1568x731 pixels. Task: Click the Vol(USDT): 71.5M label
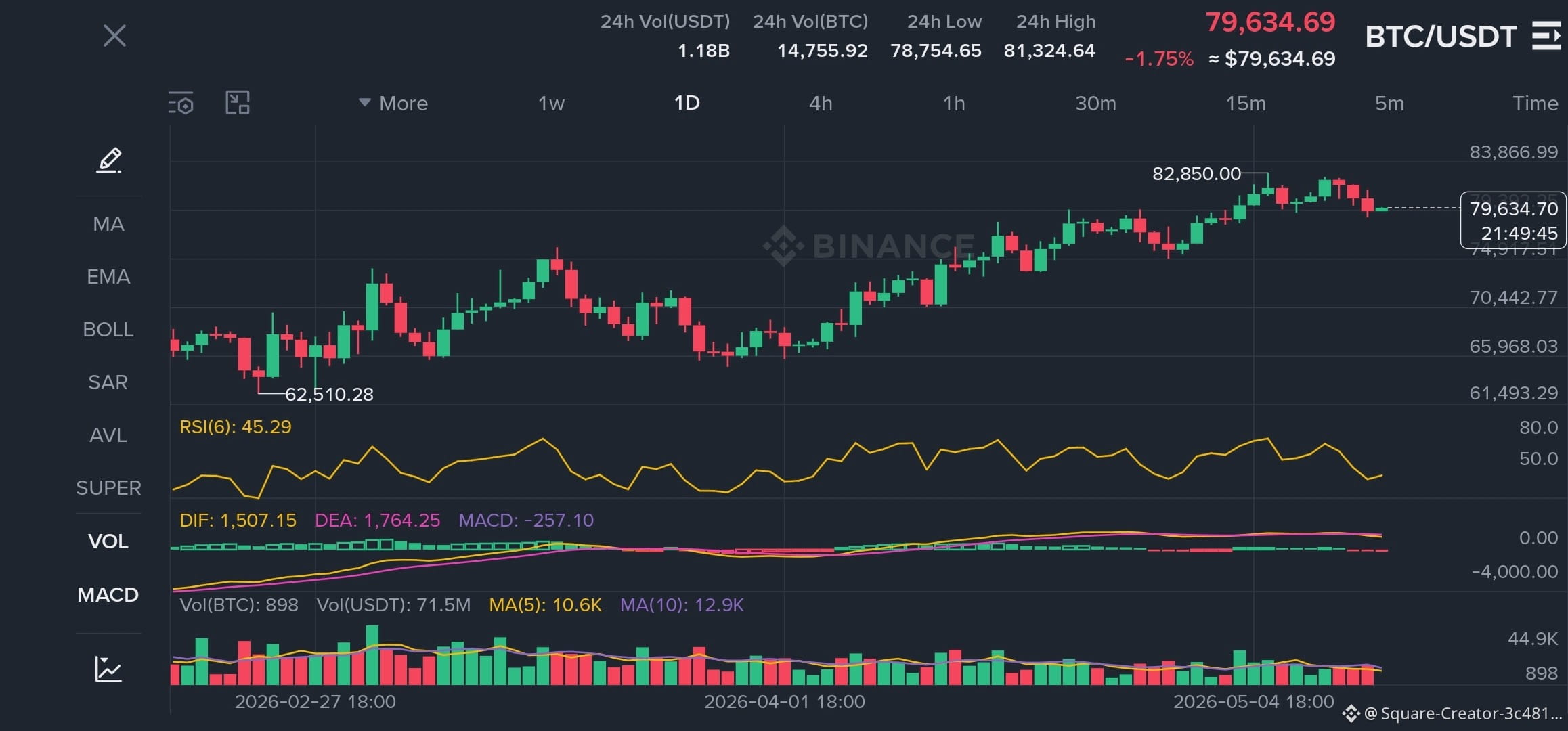[394, 605]
